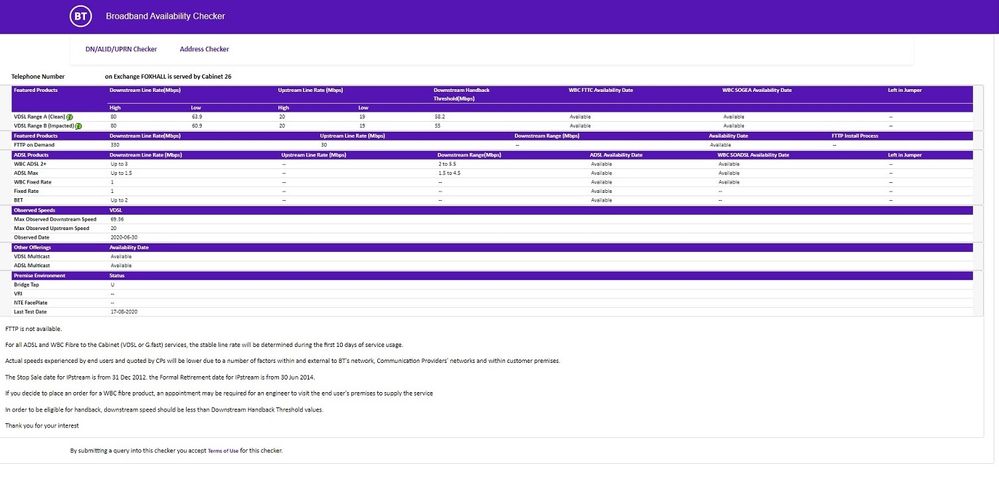999x484 pixels.
Task: Click the Premise Environment section header
Action: click(x=40, y=275)
